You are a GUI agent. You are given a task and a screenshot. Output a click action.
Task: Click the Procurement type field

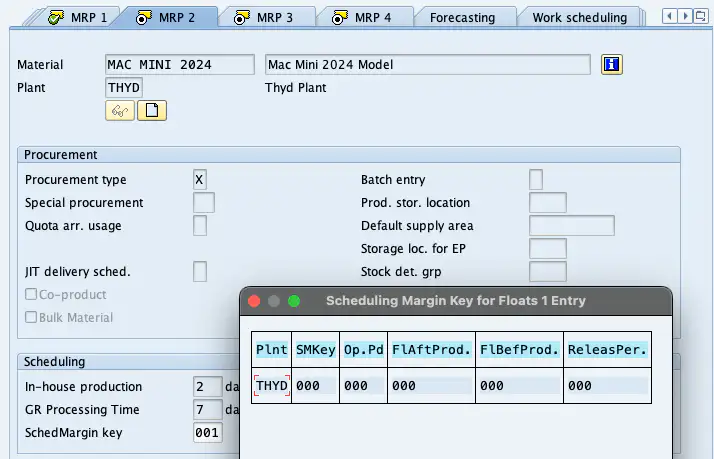(x=199, y=179)
